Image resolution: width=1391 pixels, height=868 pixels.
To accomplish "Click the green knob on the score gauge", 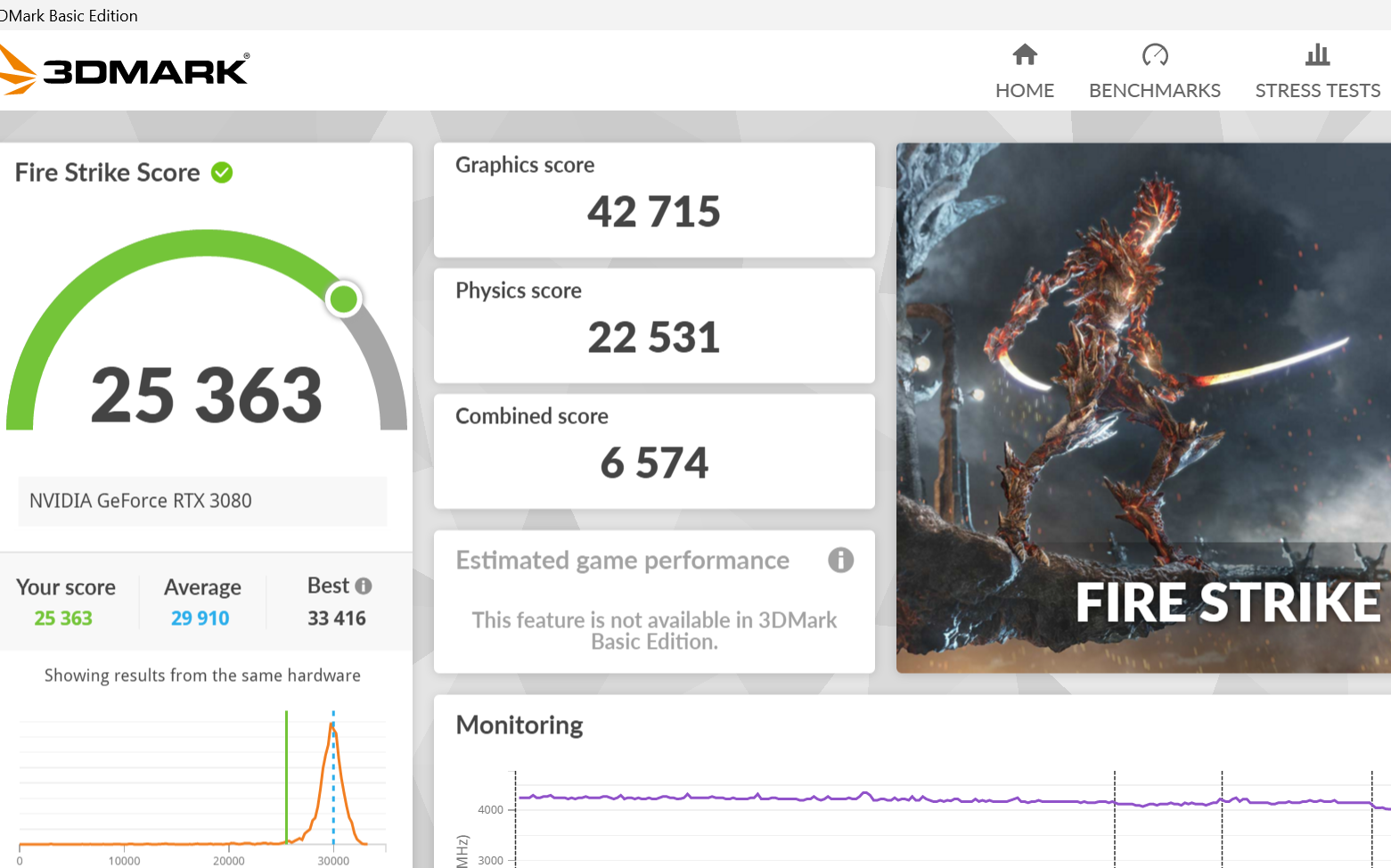I will tap(343, 299).
